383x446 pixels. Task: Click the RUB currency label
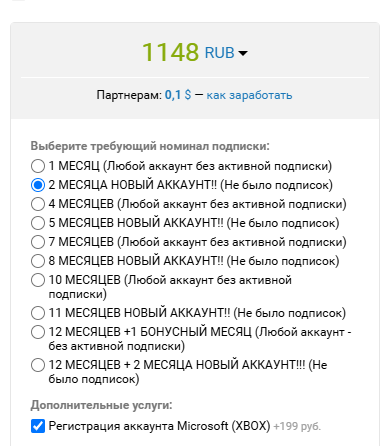click(219, 53)
